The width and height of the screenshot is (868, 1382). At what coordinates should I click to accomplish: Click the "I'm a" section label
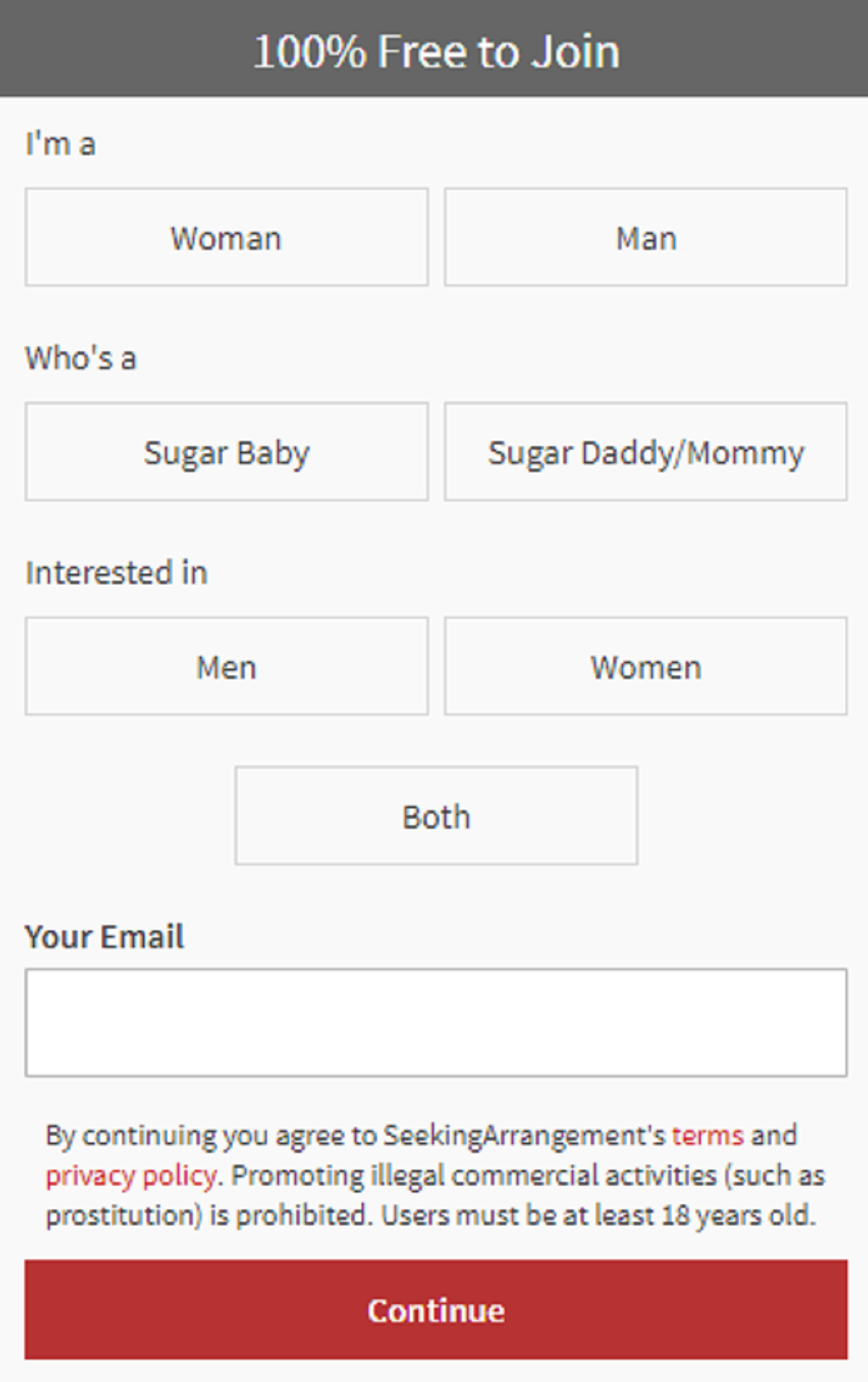click(61, 144)
